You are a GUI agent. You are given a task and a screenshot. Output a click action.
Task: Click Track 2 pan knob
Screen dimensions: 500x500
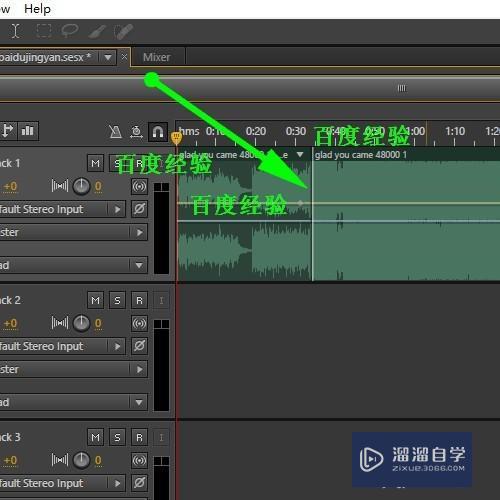click(x=81, y=323)
